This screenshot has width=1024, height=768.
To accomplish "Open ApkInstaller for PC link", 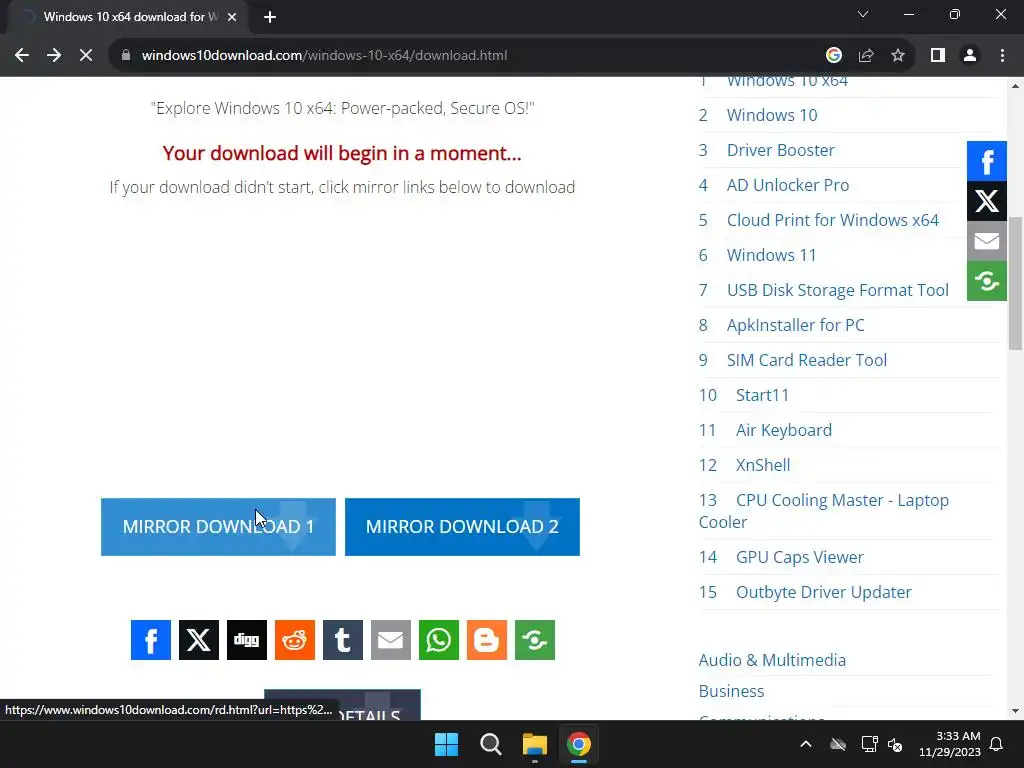I will pyautogui.click(x=795, y=325).
